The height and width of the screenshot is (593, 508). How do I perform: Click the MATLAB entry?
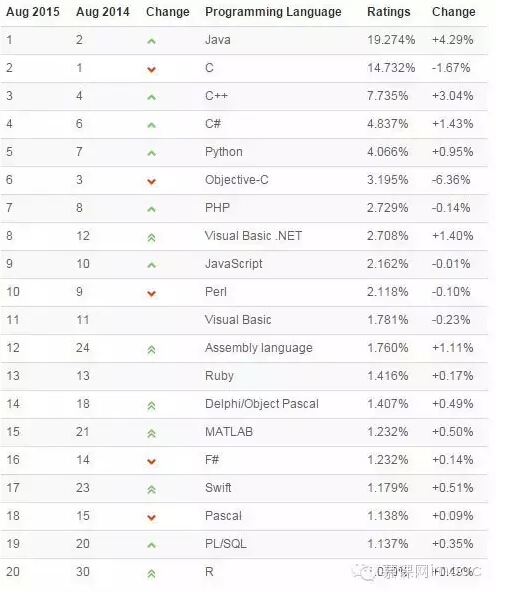click(229, 432)
